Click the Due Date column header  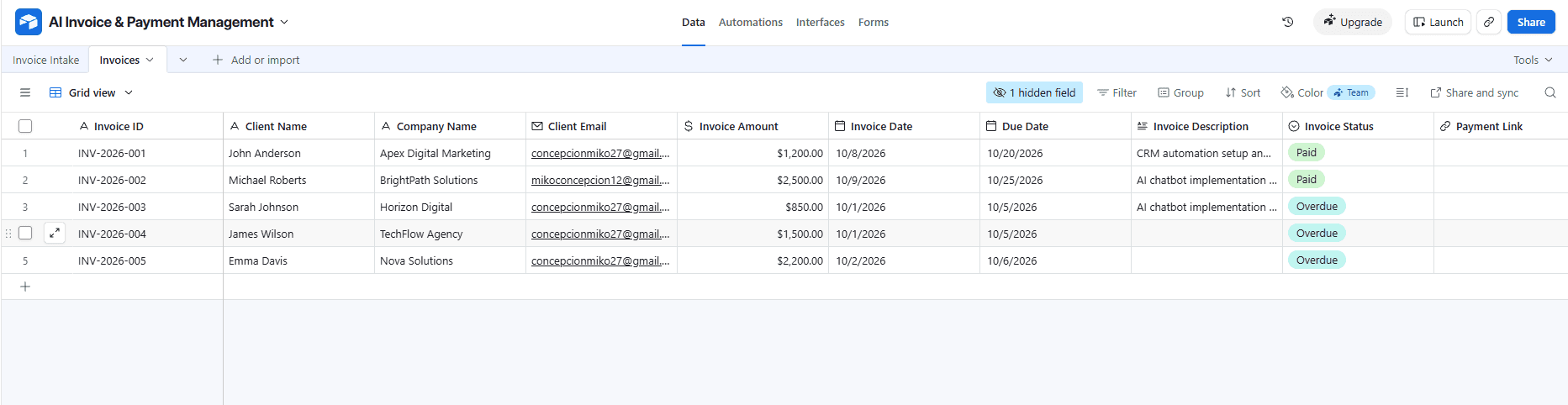[x=1055, y=126]
